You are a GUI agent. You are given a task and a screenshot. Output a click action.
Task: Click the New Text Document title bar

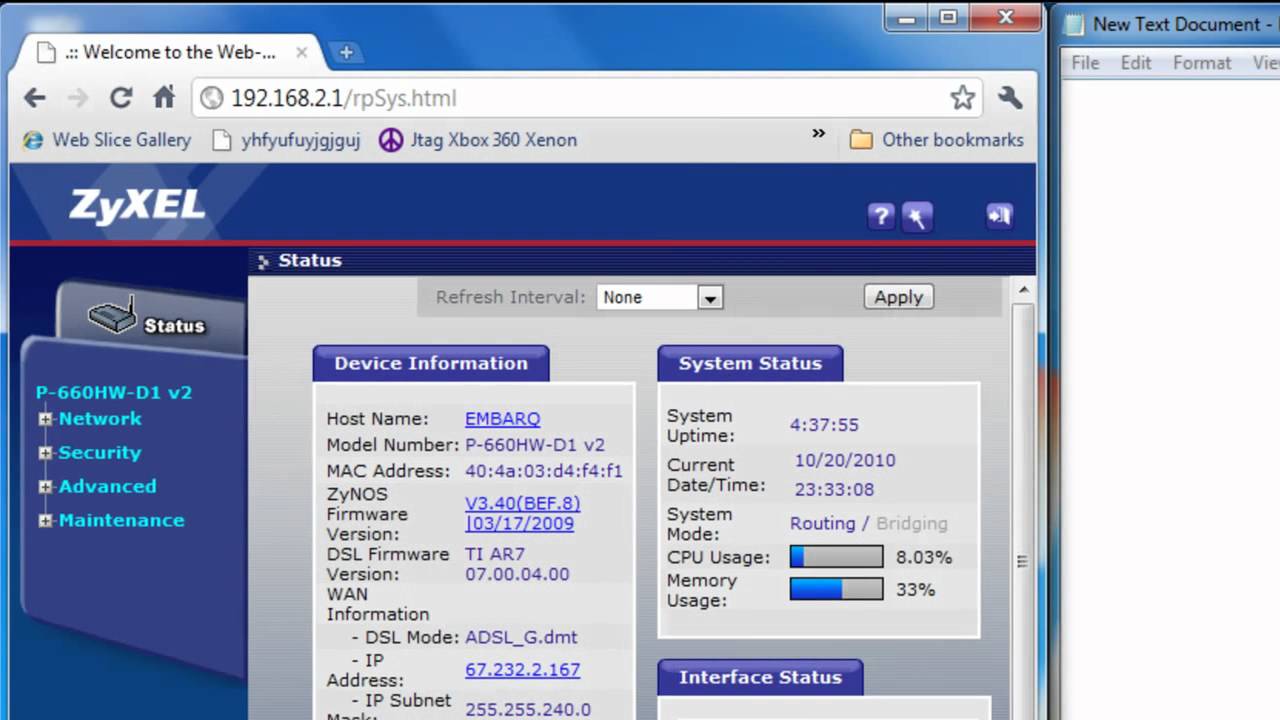[x=1170, y=24]
